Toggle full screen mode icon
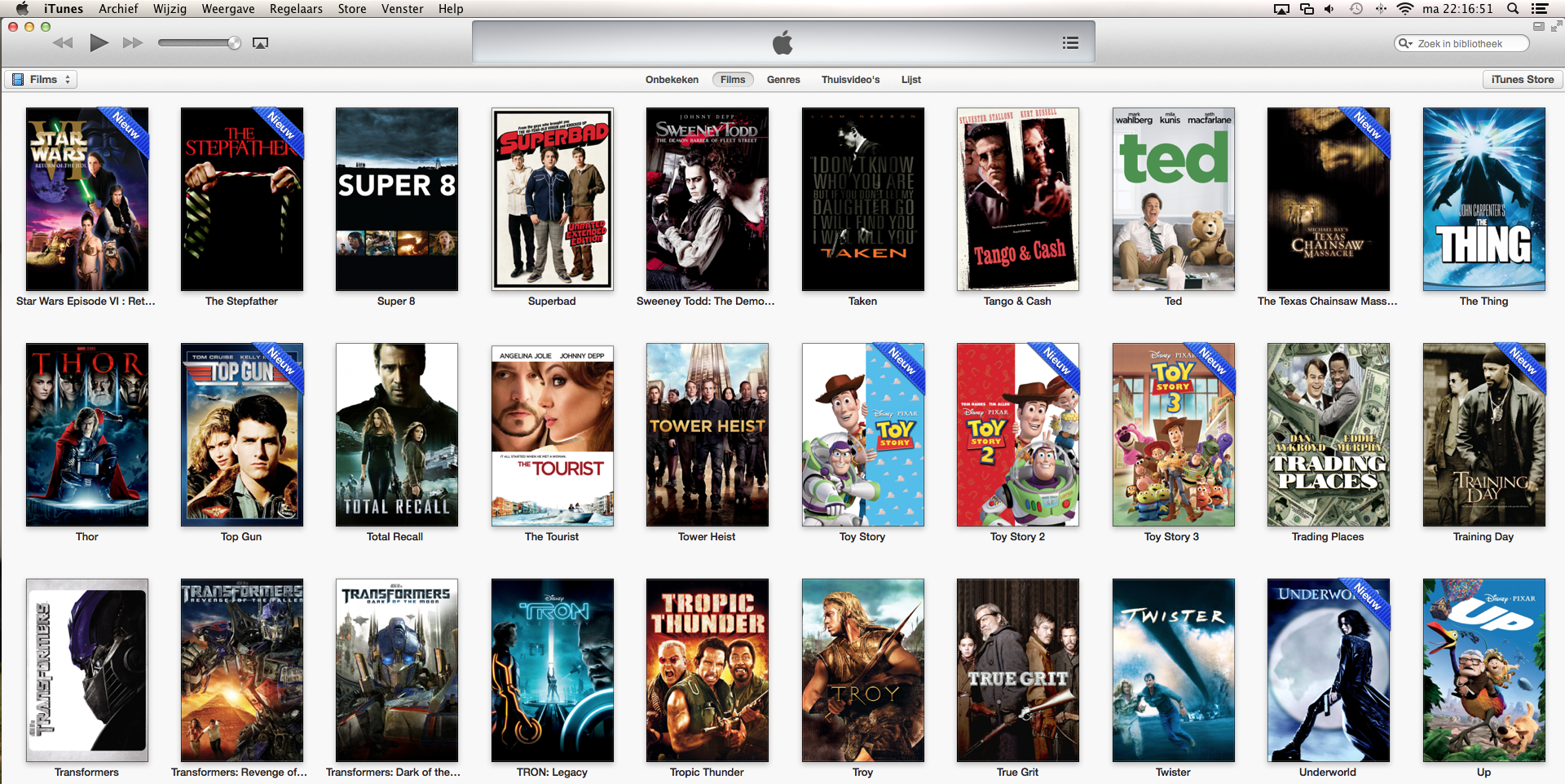 [x=1556, y=26]
